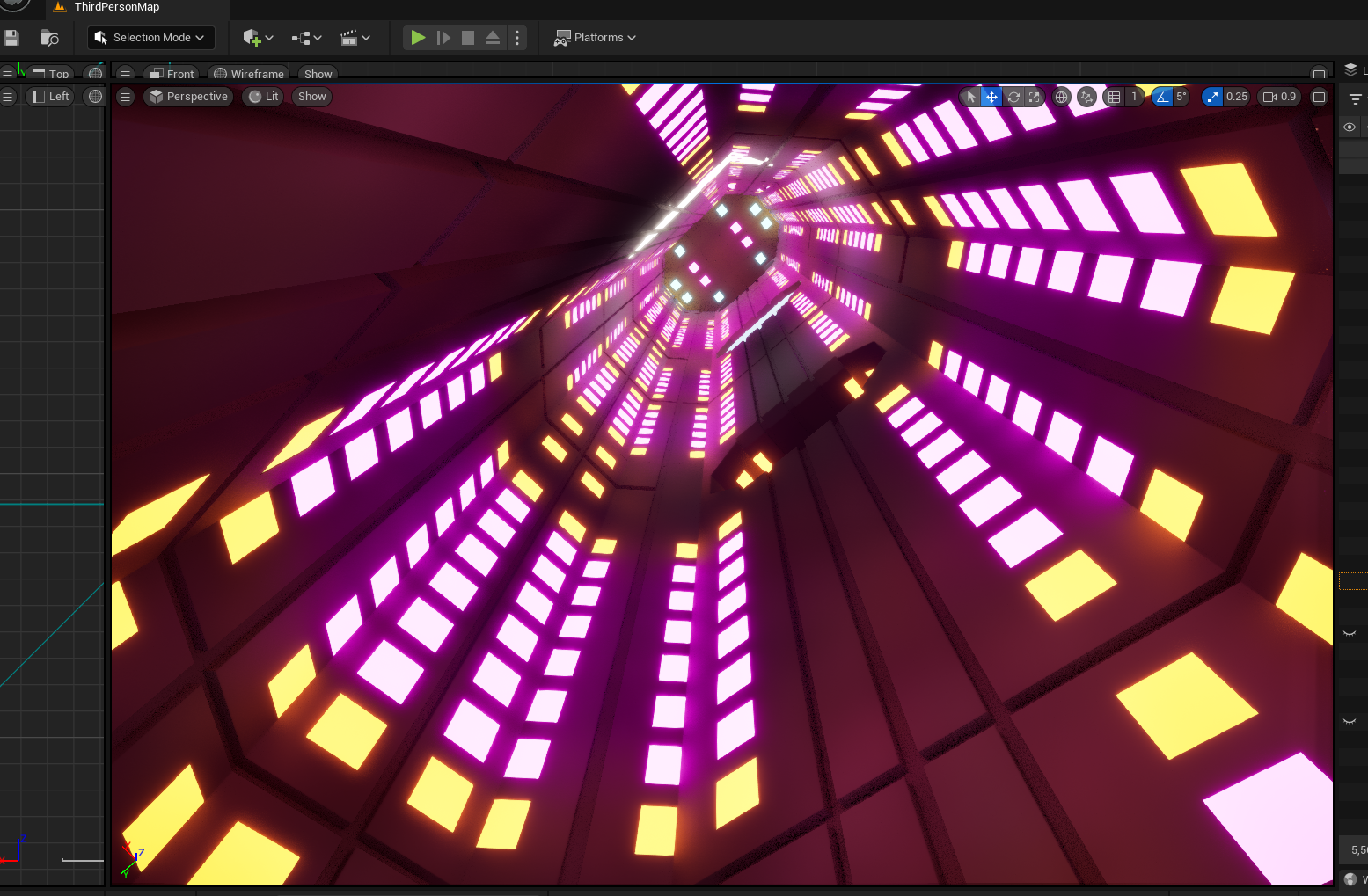Turn off scale snapping toggle
The width and height of the screenshot is (1368, 896).
[x=1212, y=97]
